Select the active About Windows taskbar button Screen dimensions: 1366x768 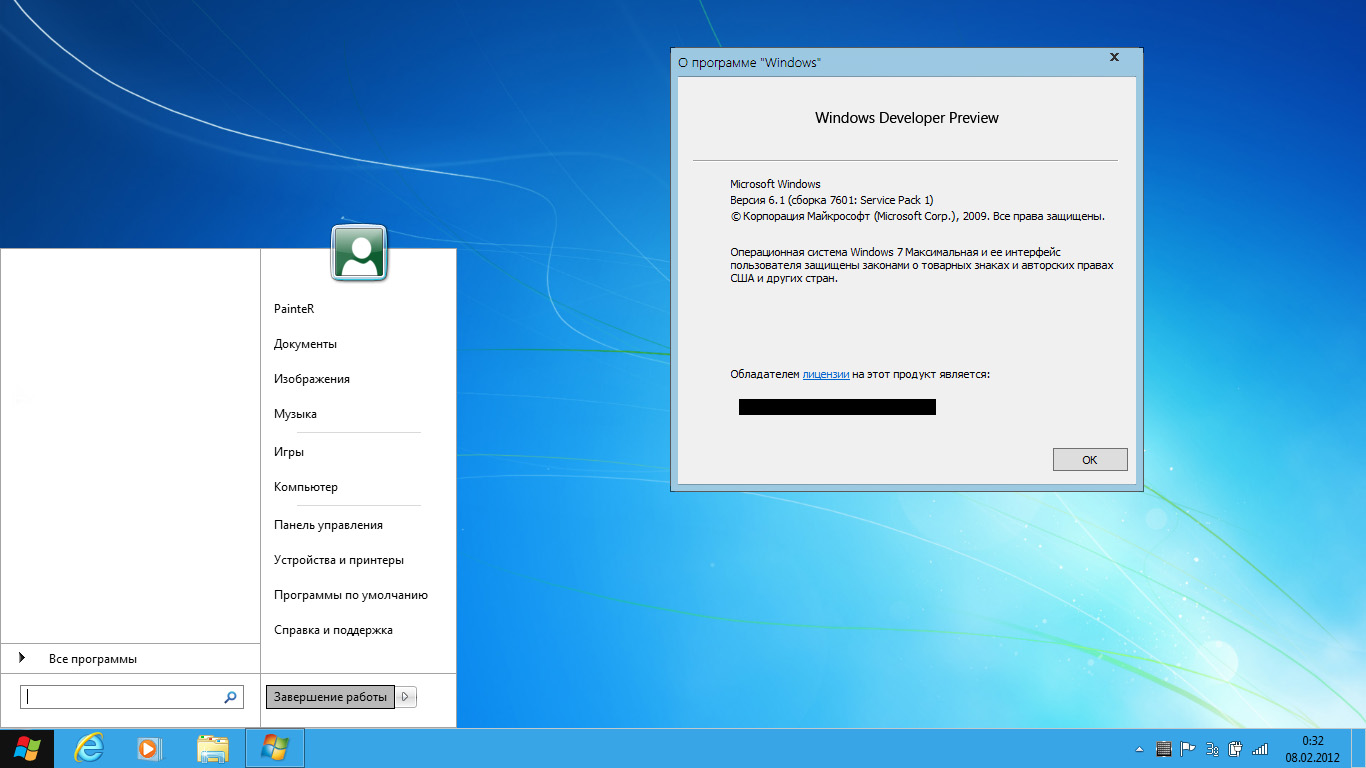point(275,748)
